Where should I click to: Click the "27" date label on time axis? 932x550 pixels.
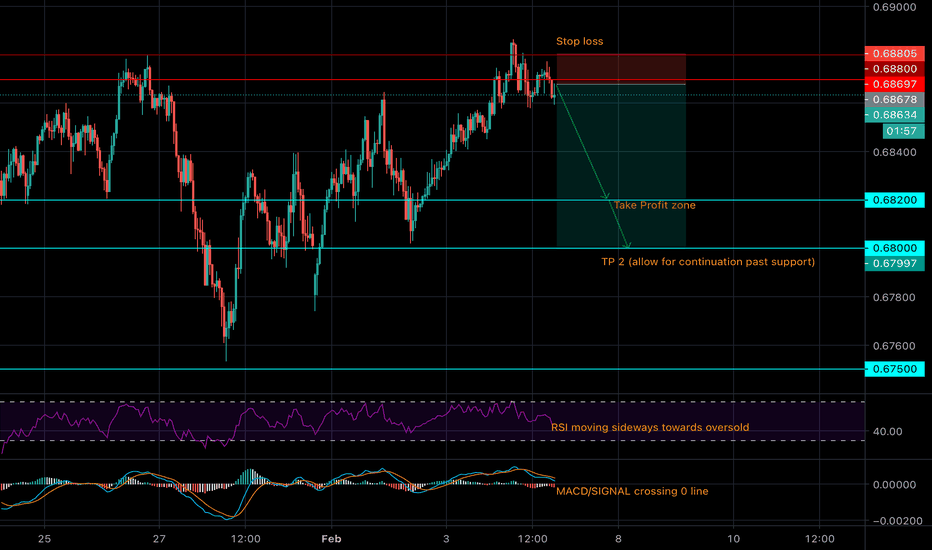(159, 539)
